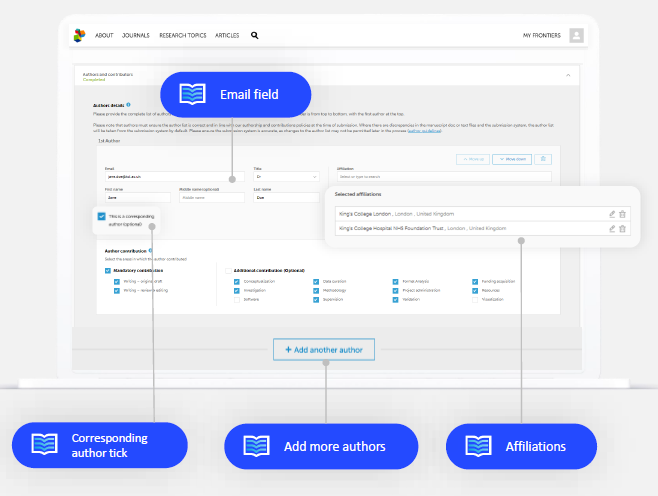Edit King's College London affiliation
This screenshot has height=496, width=658.
612,213
